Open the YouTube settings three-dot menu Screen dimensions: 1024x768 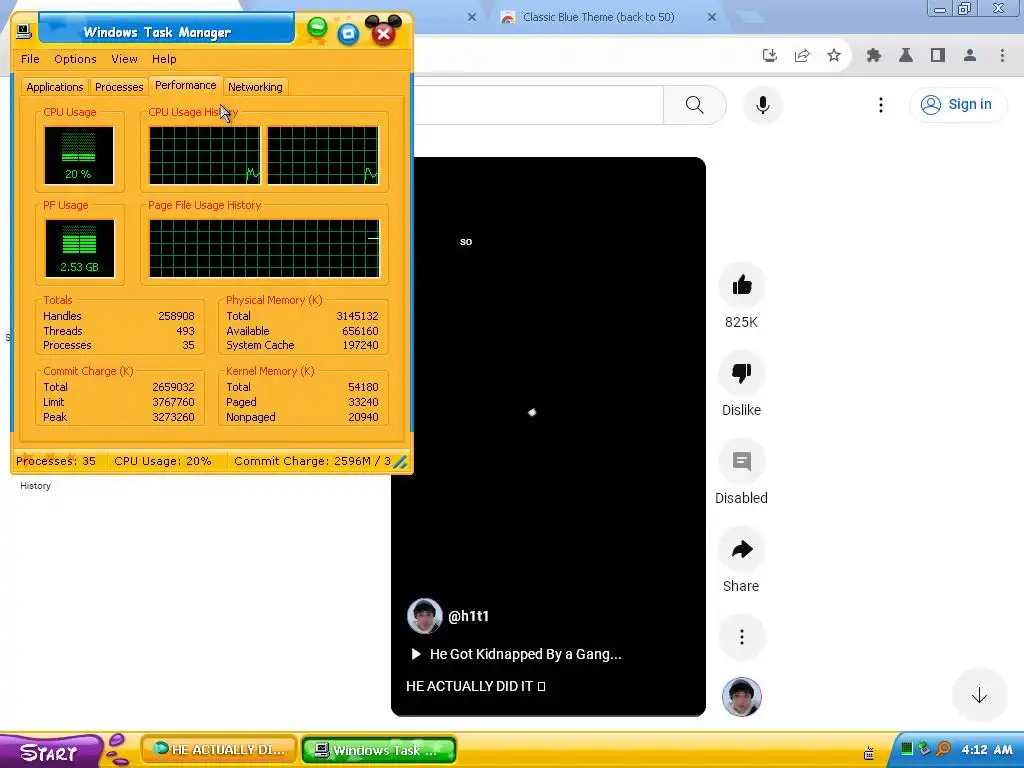tap(881, 104)
